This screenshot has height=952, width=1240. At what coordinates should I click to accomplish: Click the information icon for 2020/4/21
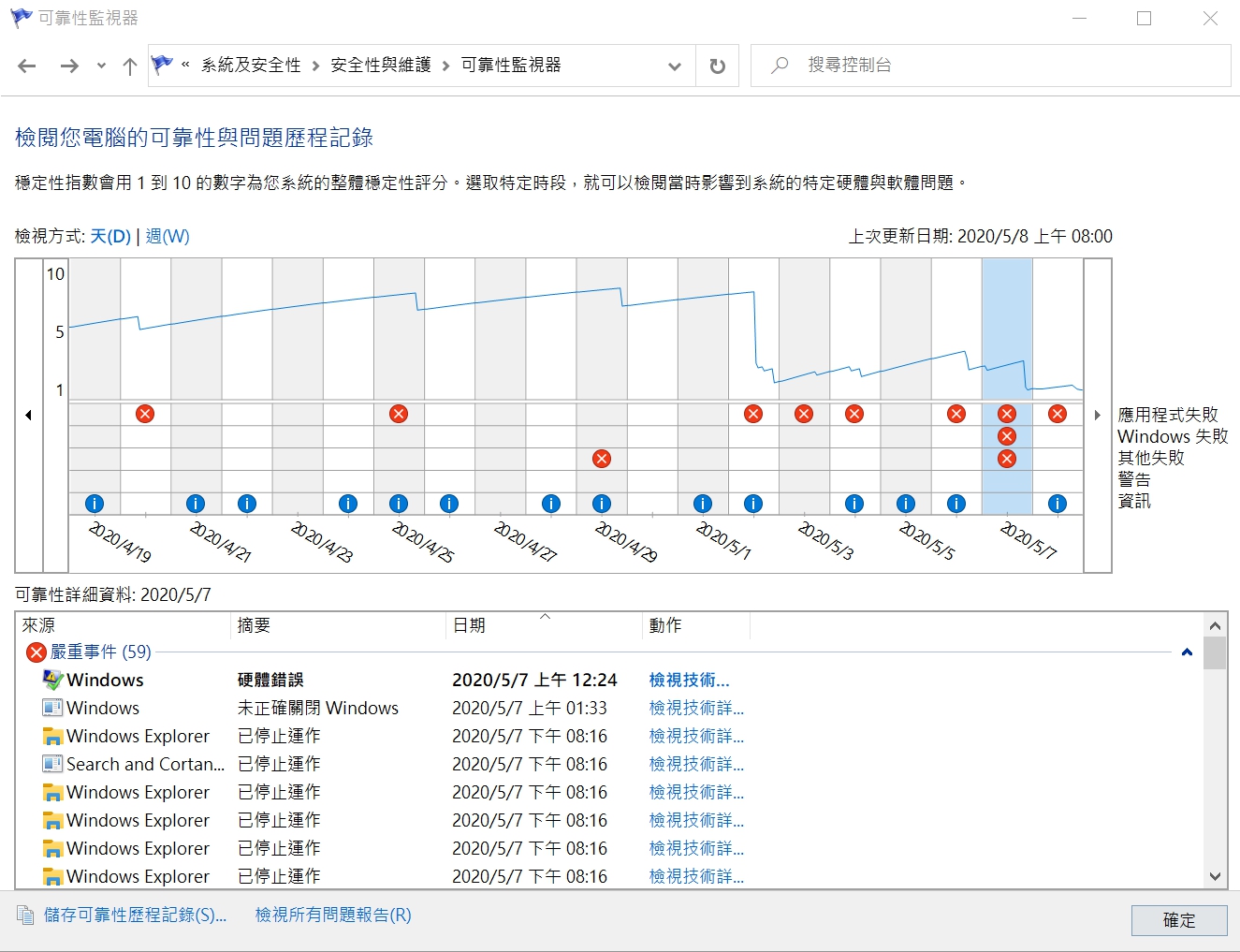pyautogui.click(x=196, y=504)
